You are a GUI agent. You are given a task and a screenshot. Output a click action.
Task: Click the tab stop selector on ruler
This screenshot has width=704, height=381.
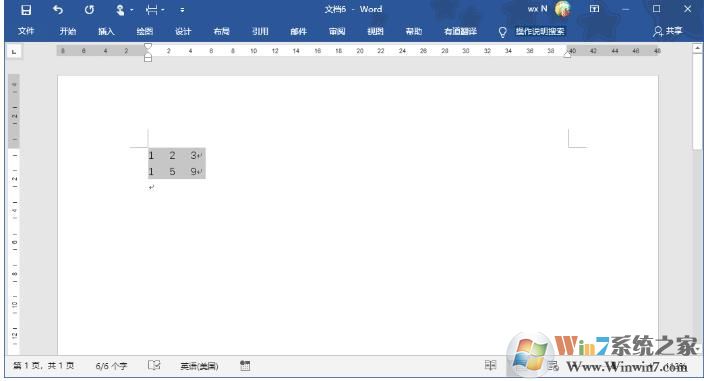[14, 52]
